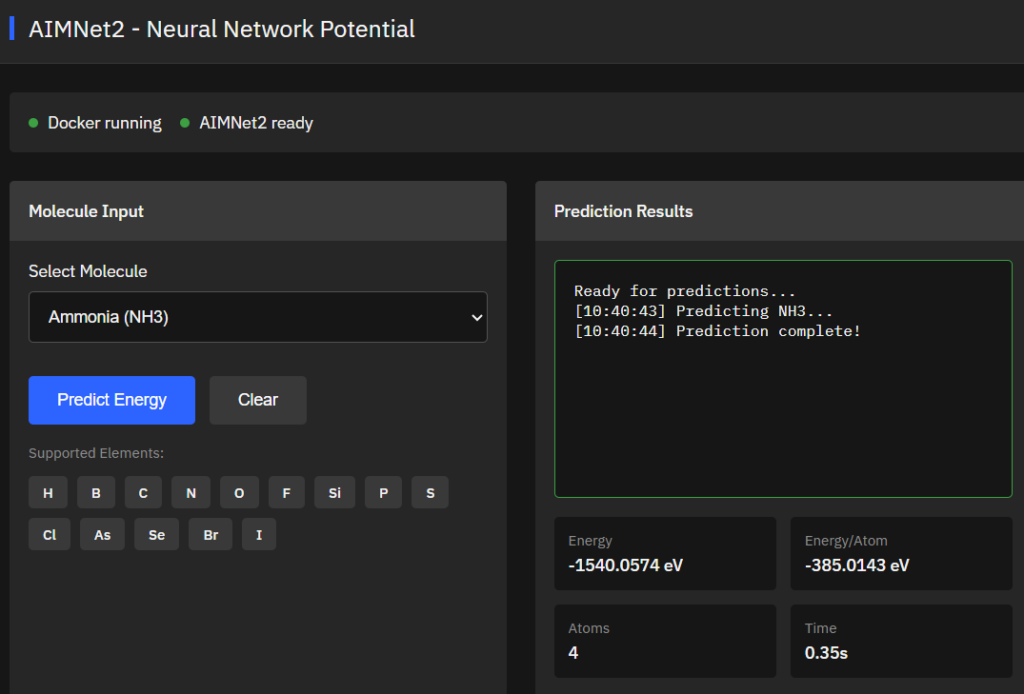Click inside the prediction log console
Viewport: 1024px width, 694px height.
[783, 378]
